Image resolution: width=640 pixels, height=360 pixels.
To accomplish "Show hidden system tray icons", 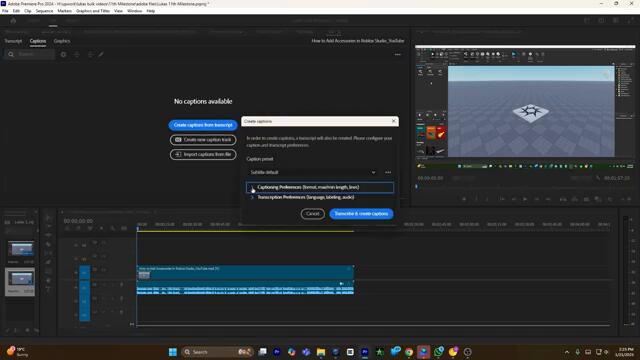I will (x=567, y=352).
